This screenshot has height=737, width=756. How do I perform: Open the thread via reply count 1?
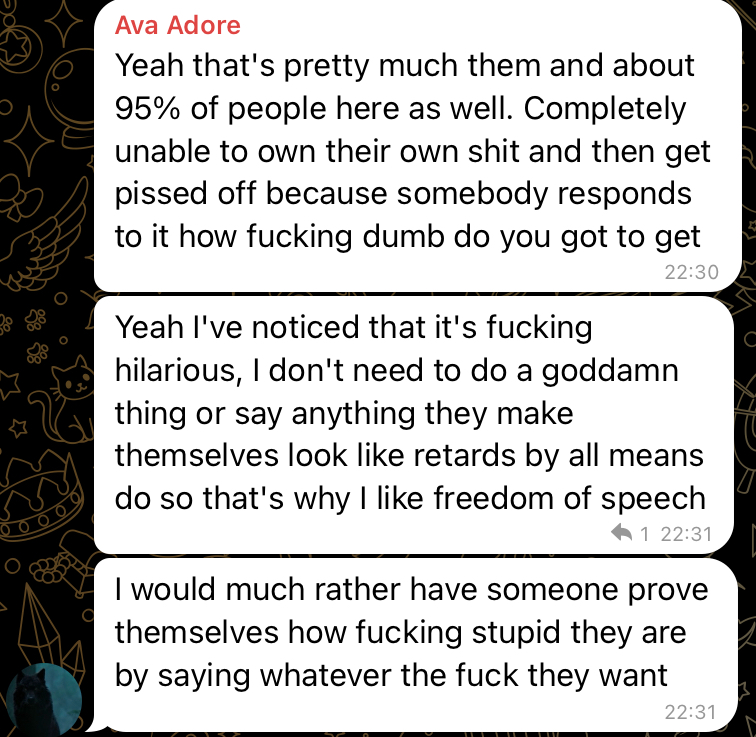645,534
